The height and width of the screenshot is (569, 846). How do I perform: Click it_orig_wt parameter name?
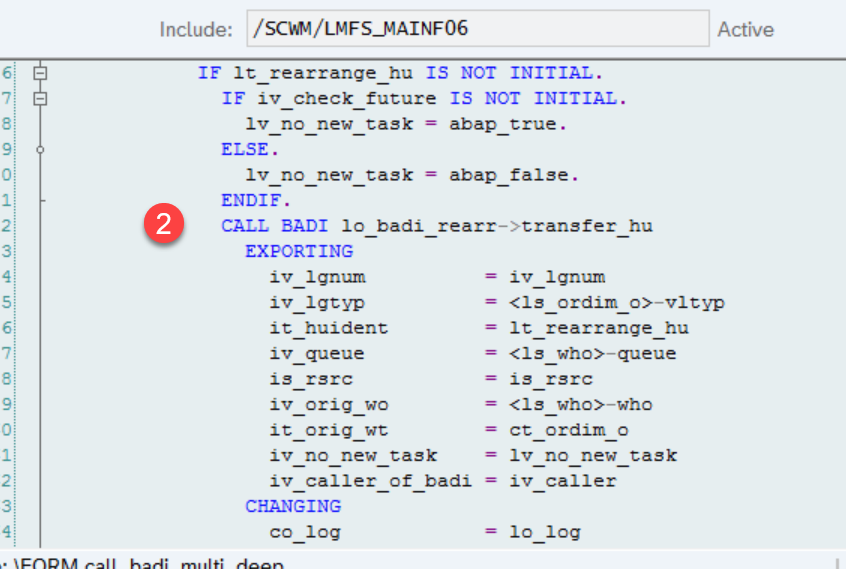coord(329,430)
